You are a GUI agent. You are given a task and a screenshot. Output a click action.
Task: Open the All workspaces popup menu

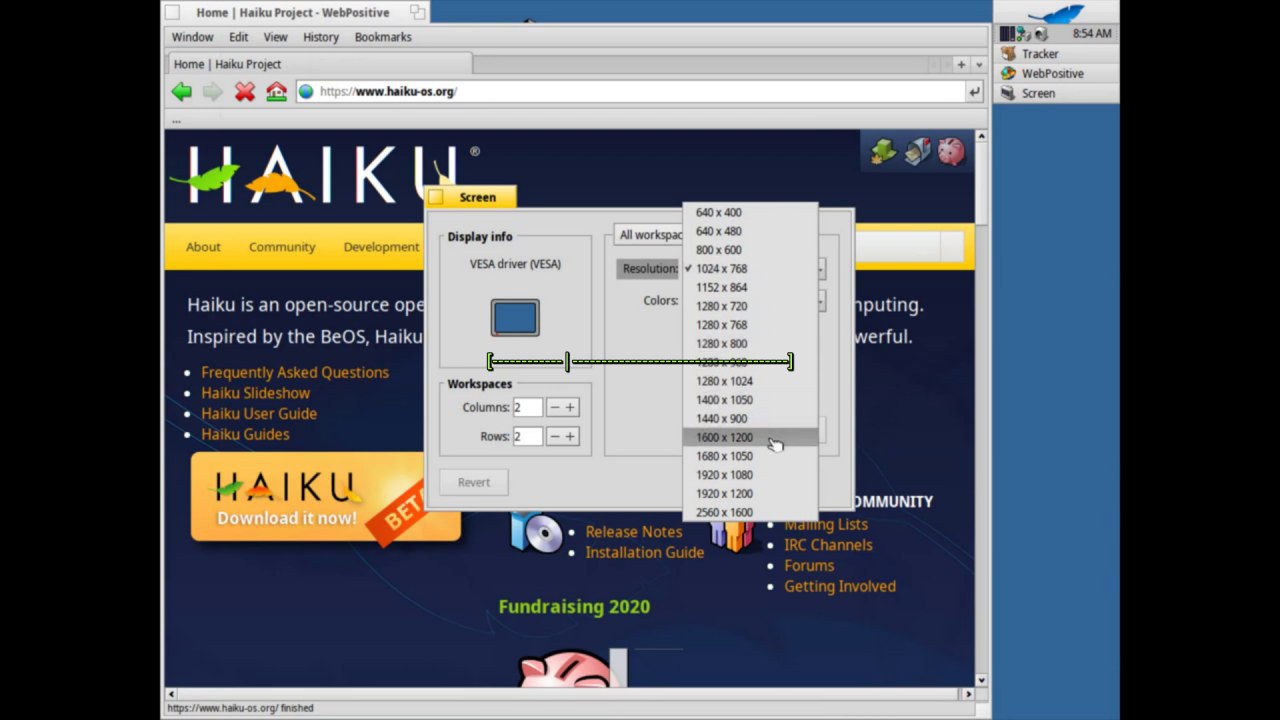[x=649, y=235]
